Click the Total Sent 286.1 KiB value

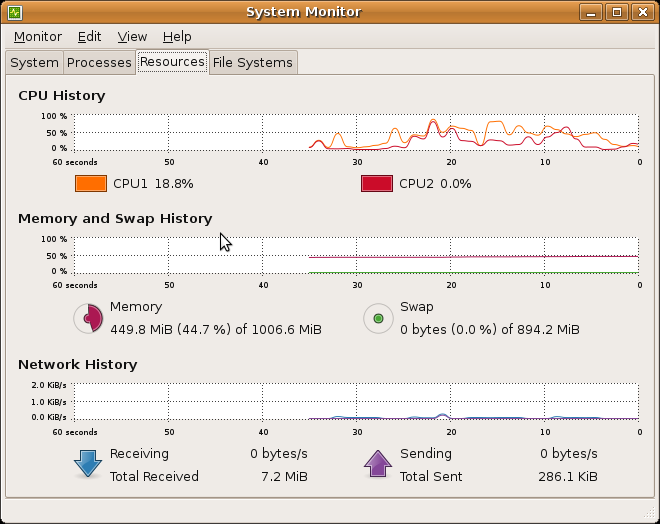pos(568,476)
